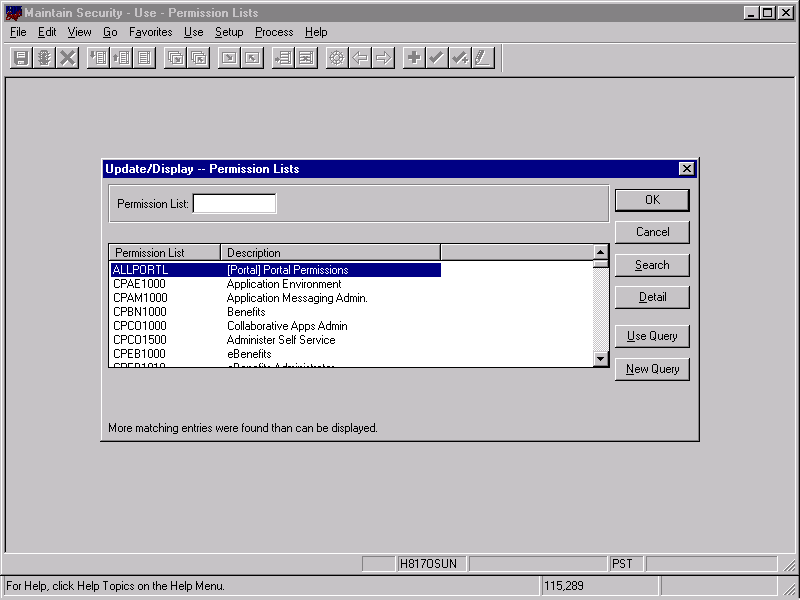Click the traffic-light Update/Display toolbar icon

click(43, 57)
